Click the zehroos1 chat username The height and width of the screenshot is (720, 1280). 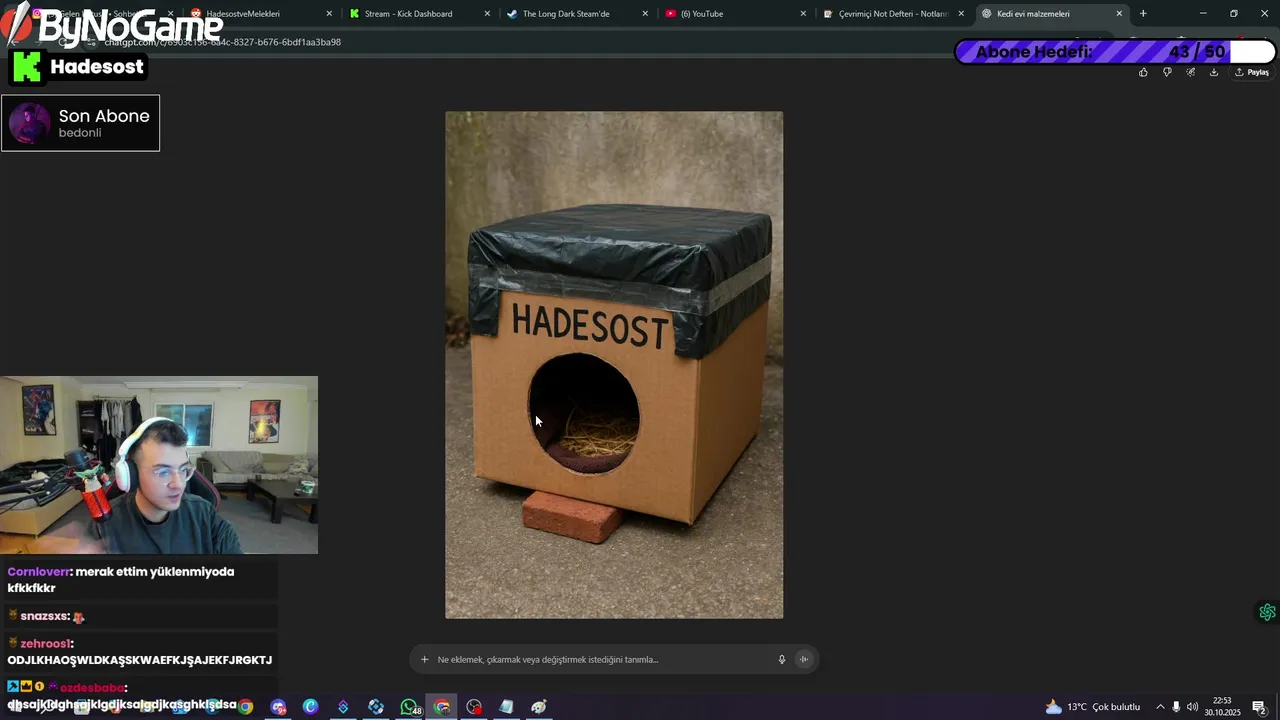46,644
